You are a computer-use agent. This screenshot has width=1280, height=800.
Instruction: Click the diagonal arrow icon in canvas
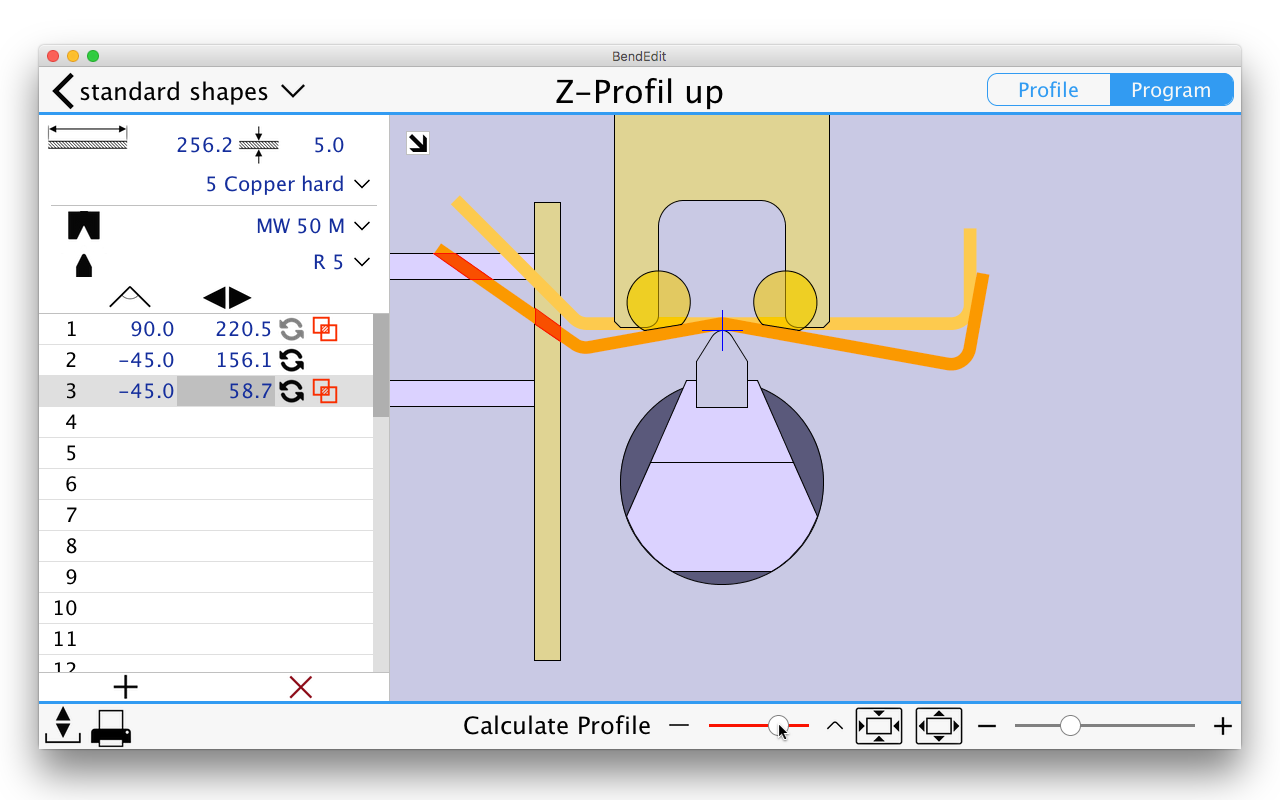coord(418,144)
